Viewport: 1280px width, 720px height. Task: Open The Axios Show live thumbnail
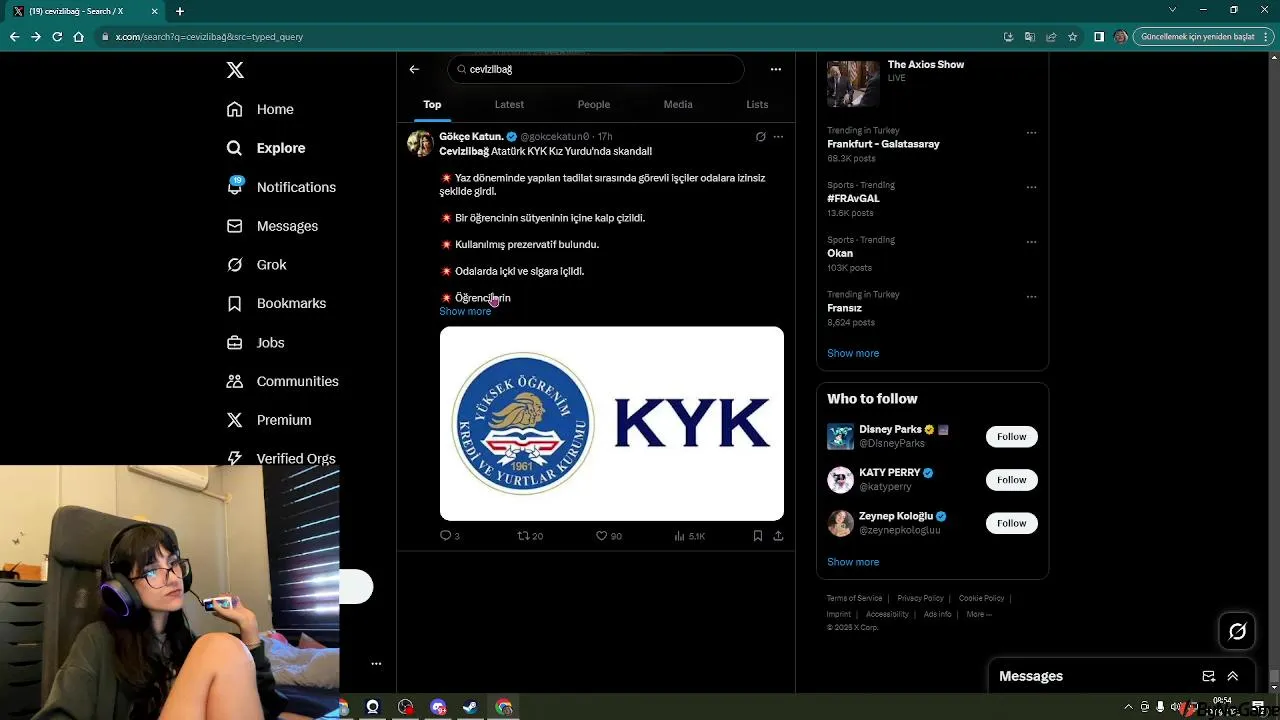pos(853,83)
